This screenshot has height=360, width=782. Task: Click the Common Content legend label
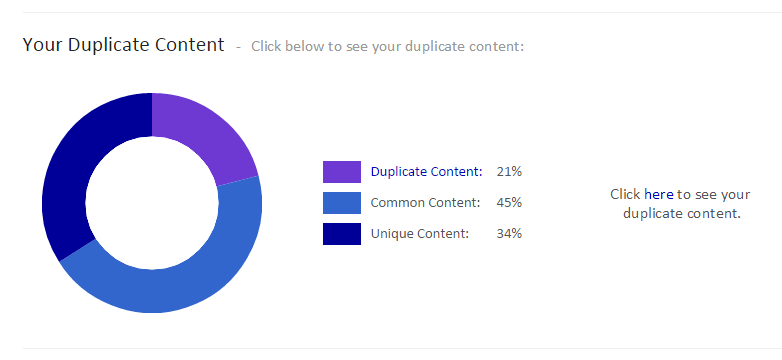tap(425, 203)
